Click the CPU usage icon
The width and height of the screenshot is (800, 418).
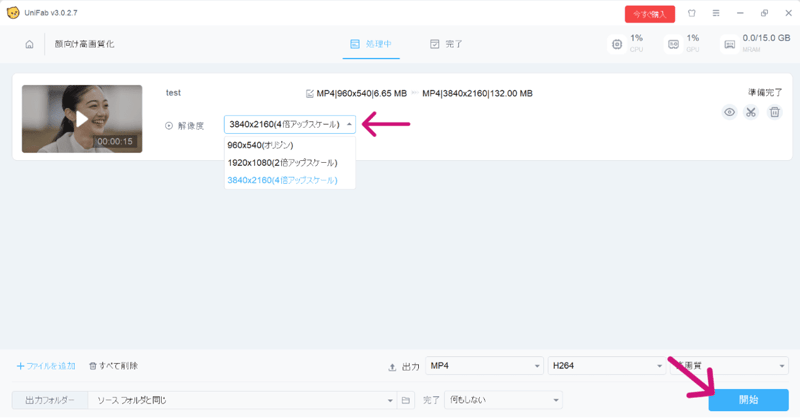(617, 44)
